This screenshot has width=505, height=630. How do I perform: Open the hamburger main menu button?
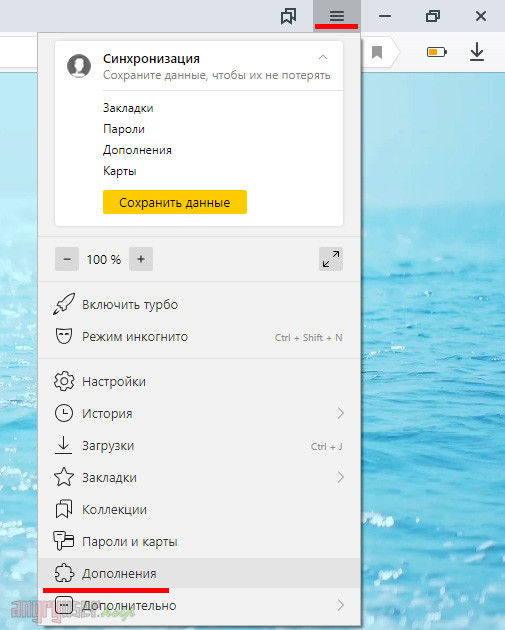(337, 16)
